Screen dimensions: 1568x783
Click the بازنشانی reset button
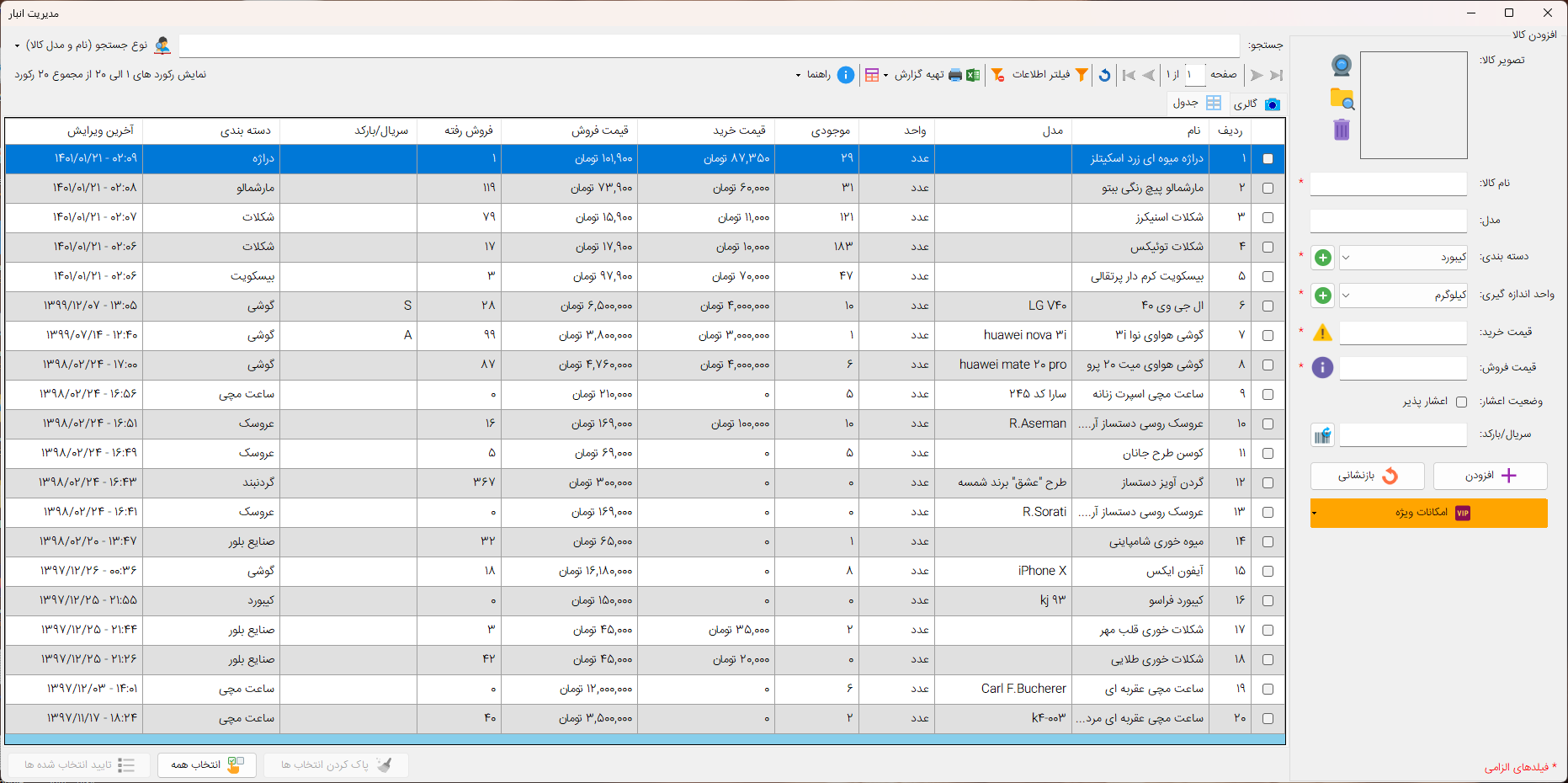tap(1368, 476)
